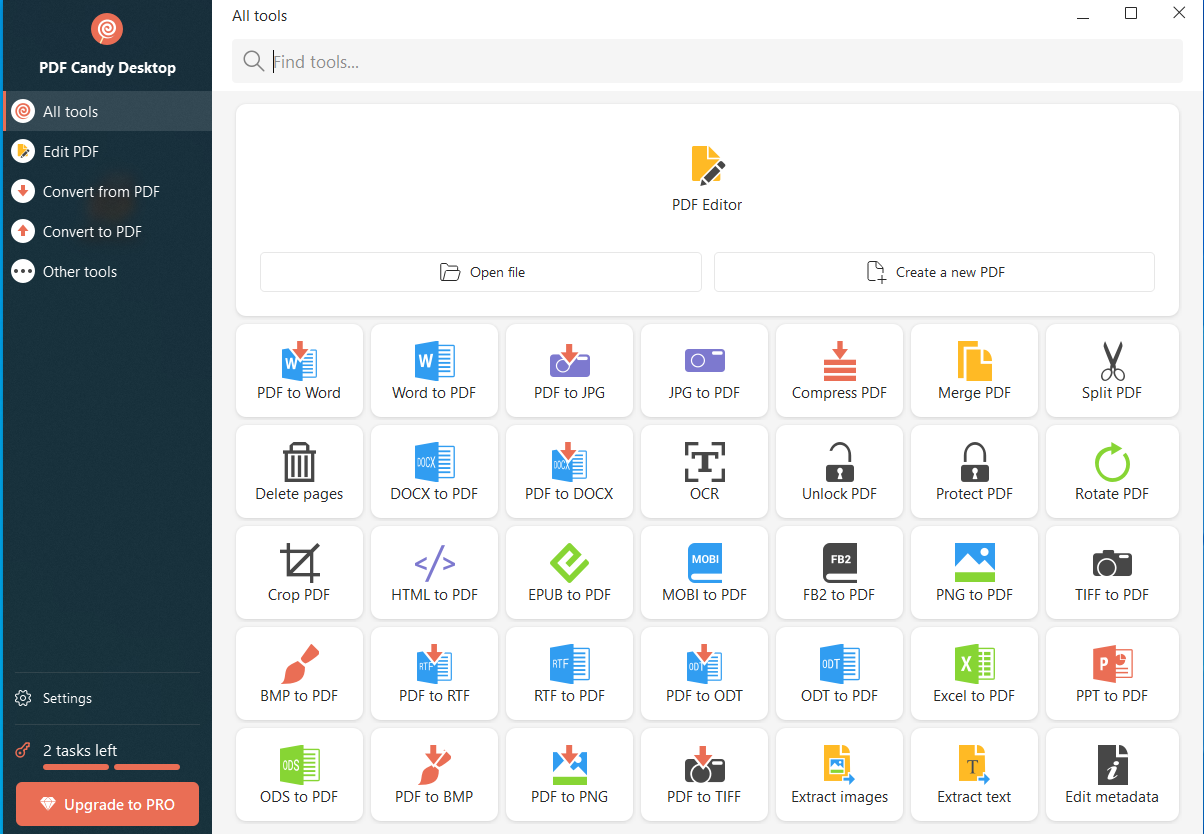Launch the MOBI to PDF converter
Viewport: 1204px width, 834px height.
[x=704, y=573]
